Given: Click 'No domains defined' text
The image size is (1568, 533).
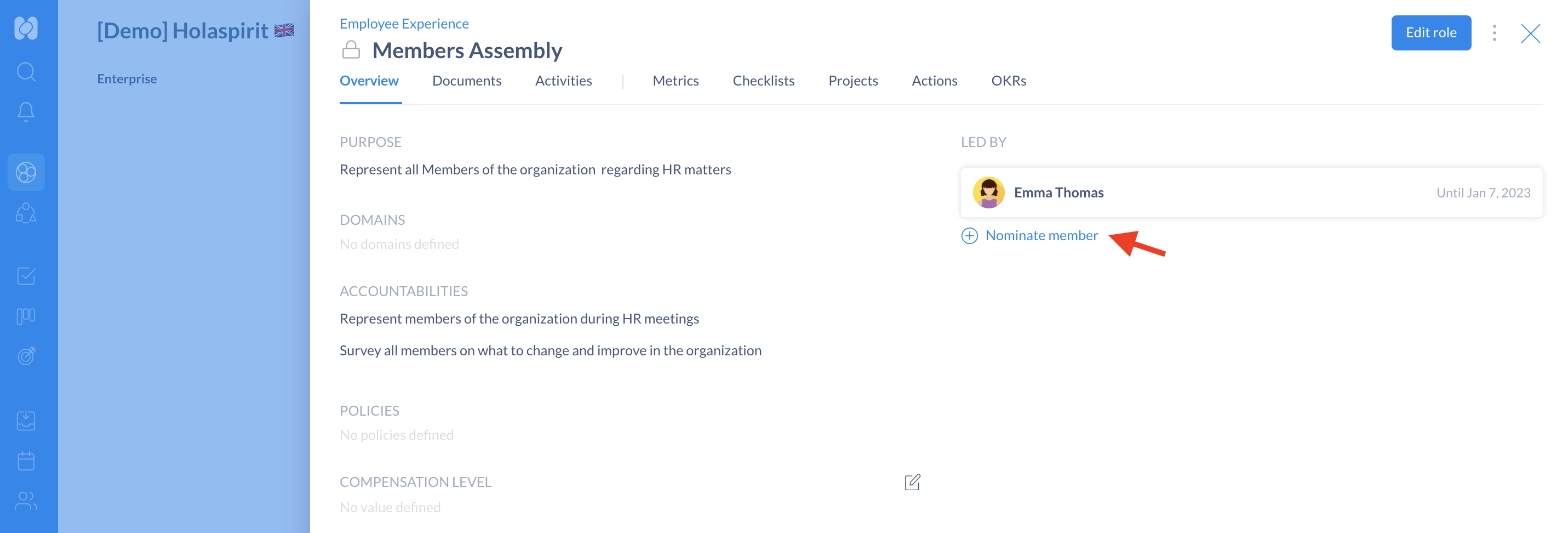Looking at the screenshot, I should coord(399,244).
